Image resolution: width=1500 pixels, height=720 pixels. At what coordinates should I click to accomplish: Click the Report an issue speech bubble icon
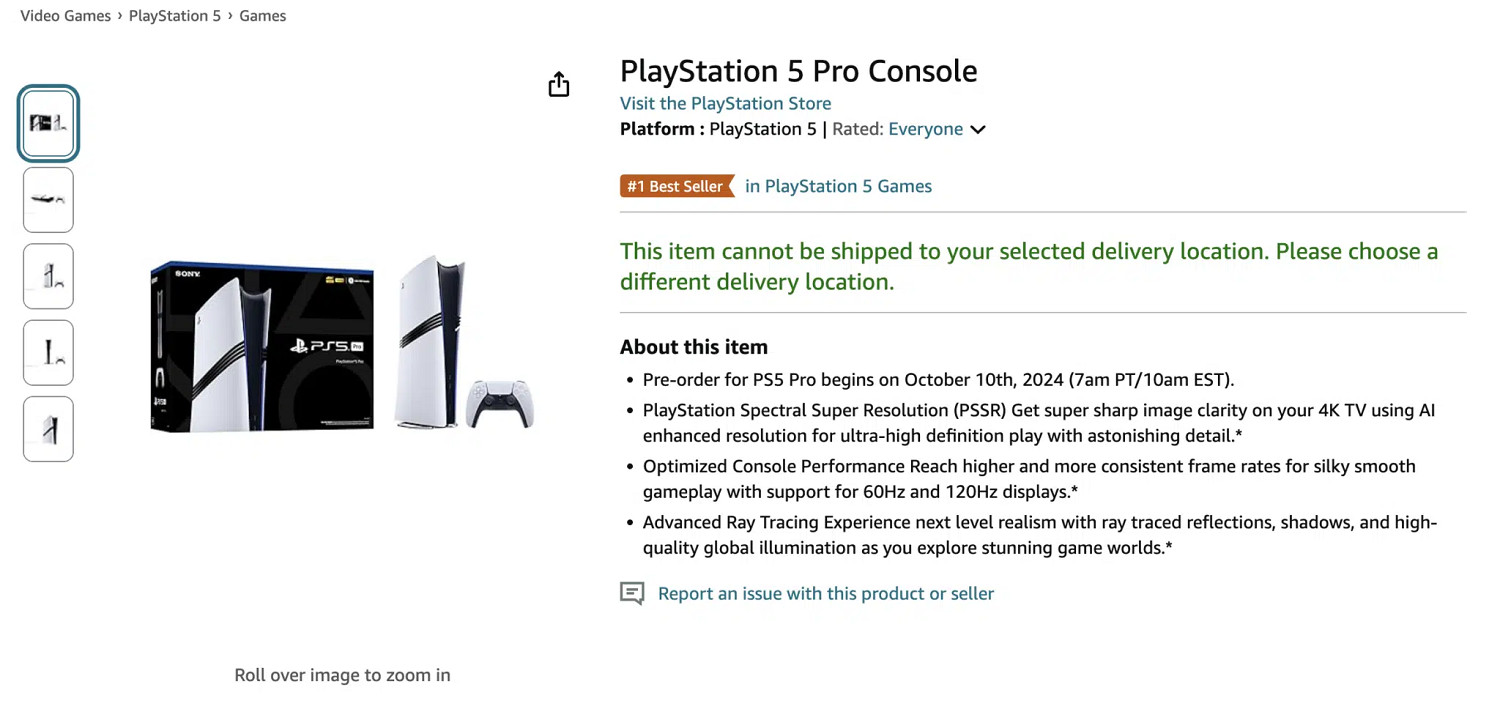click(632, 593)
